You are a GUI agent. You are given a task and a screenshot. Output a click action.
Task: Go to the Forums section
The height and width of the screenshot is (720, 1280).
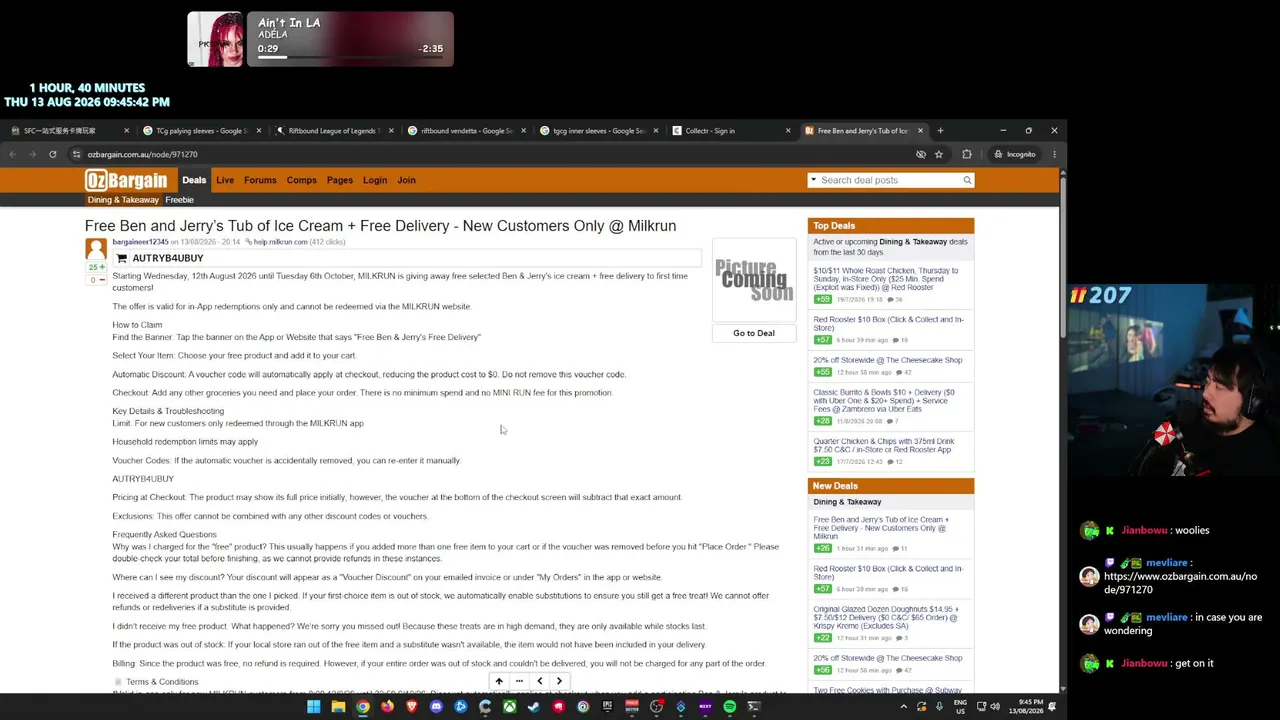260,180
